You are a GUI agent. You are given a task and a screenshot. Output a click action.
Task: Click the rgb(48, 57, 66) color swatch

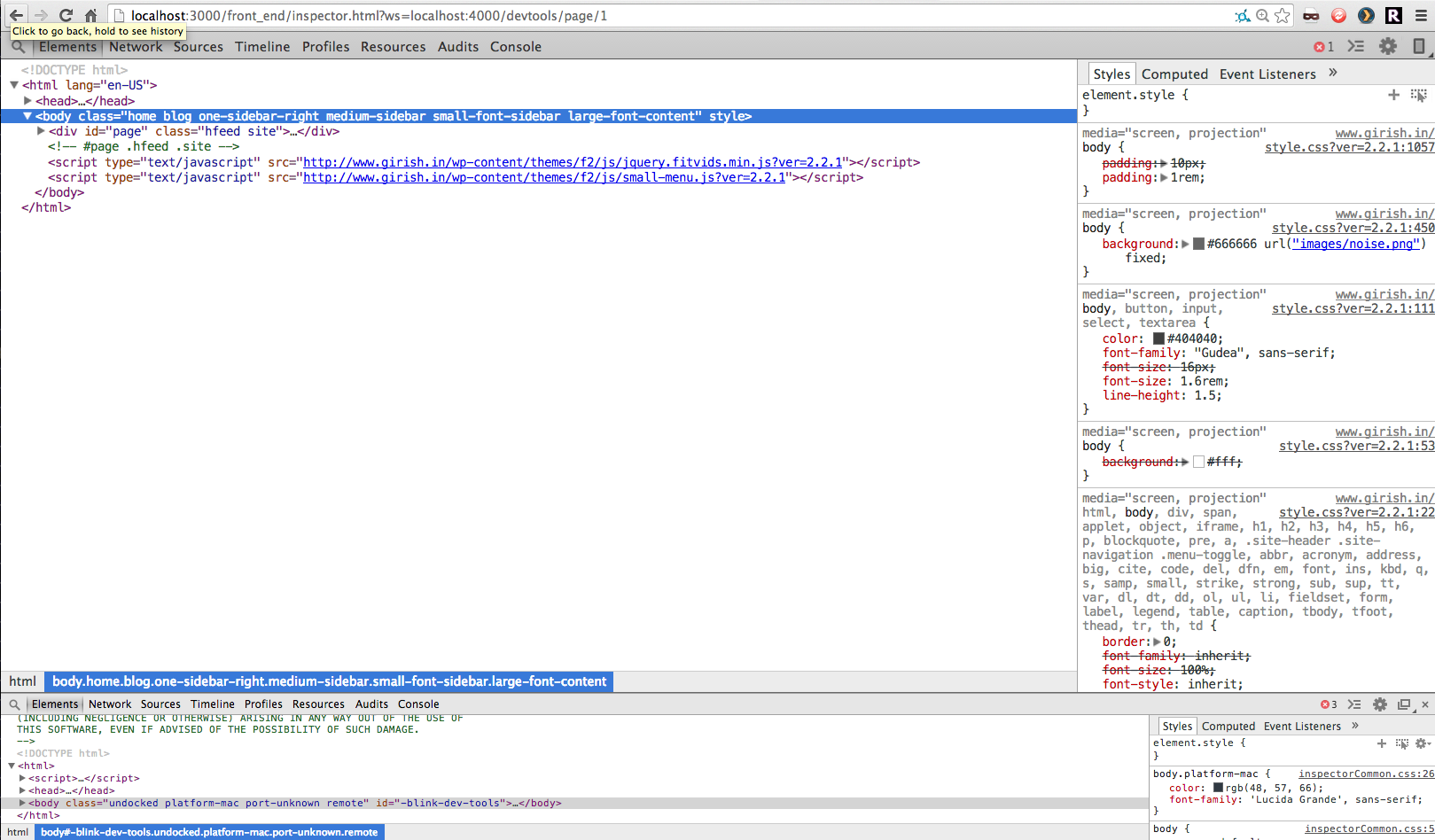click(x=1218, y=788)
